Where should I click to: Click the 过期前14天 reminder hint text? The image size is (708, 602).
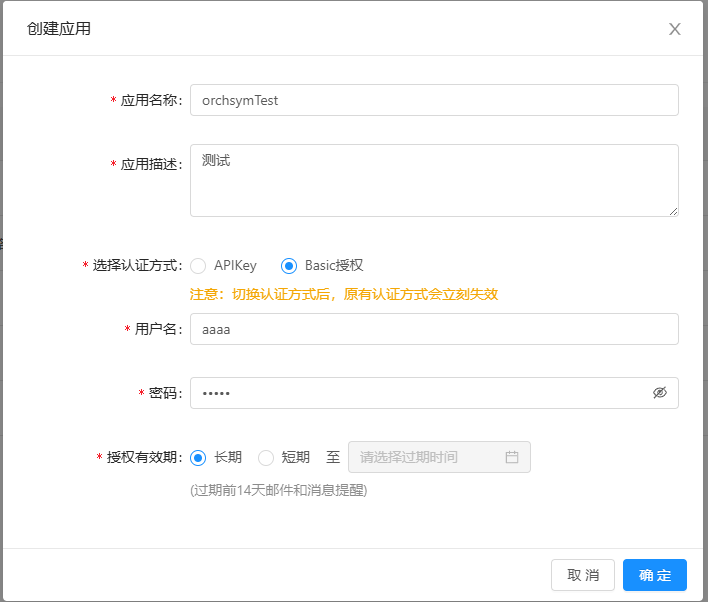point(278,490)
